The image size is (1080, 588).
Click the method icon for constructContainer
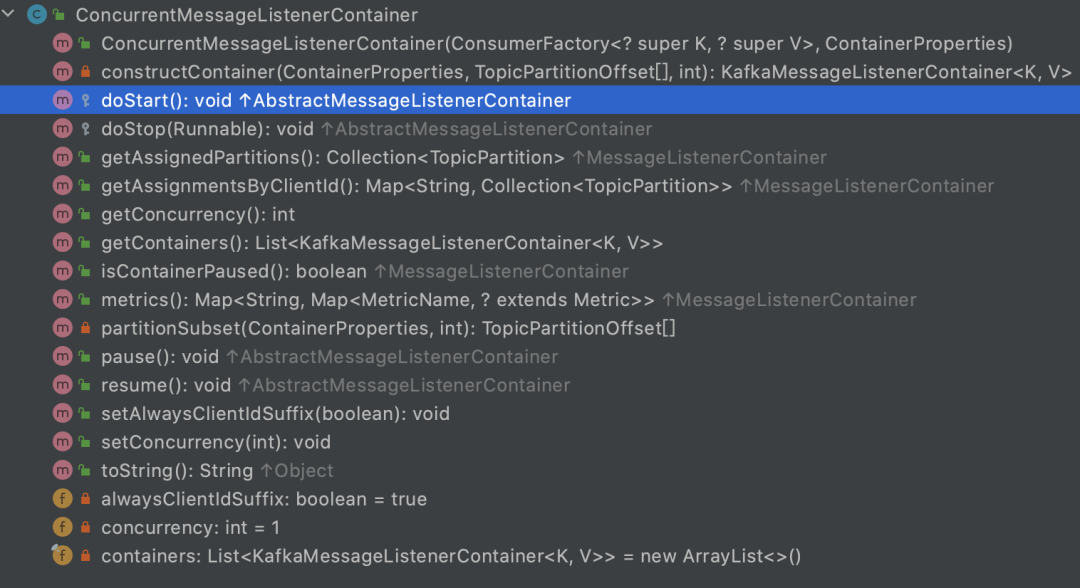tap(62, 72)
